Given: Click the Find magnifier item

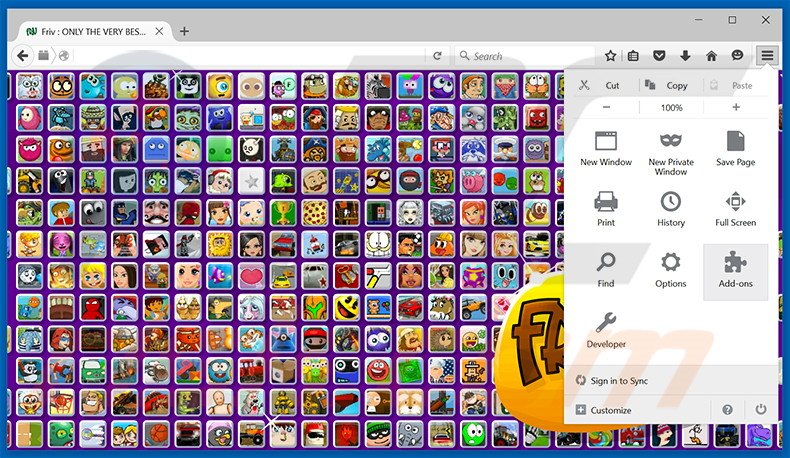Looking at the screenshot, I should 606,272.
